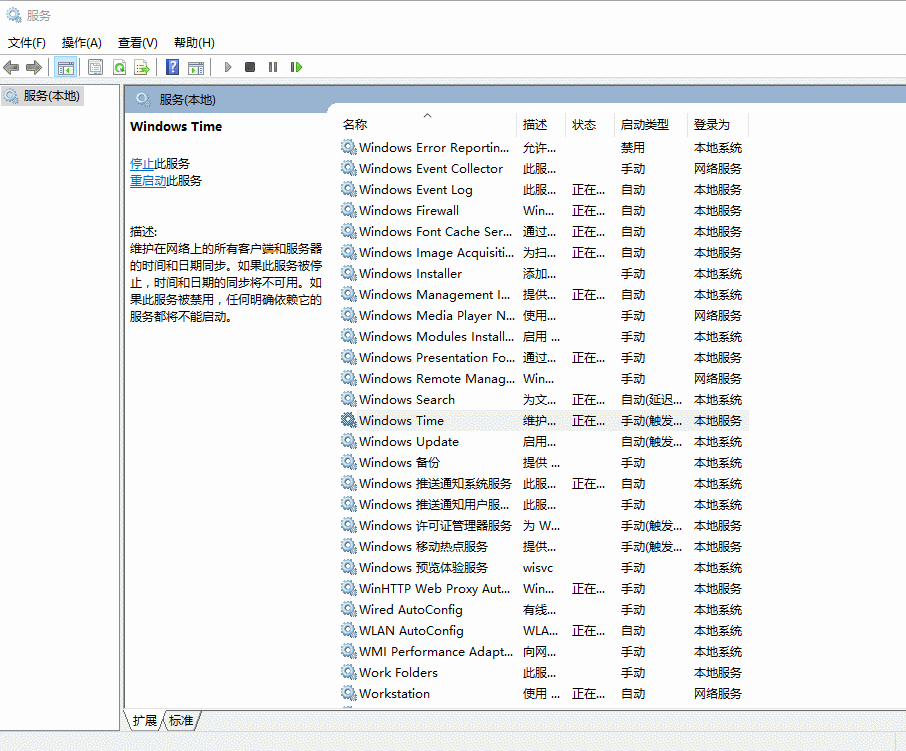This screenshot has width=906, height=751.
Task: Click the Export List toolbar icon
Action: click(141, 66)
